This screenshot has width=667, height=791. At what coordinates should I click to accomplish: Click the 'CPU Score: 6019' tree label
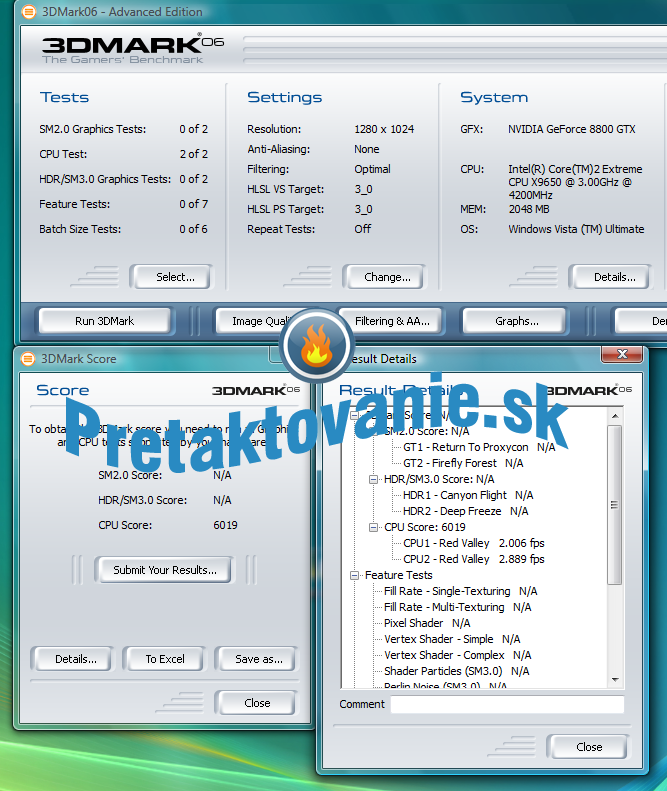424,527
